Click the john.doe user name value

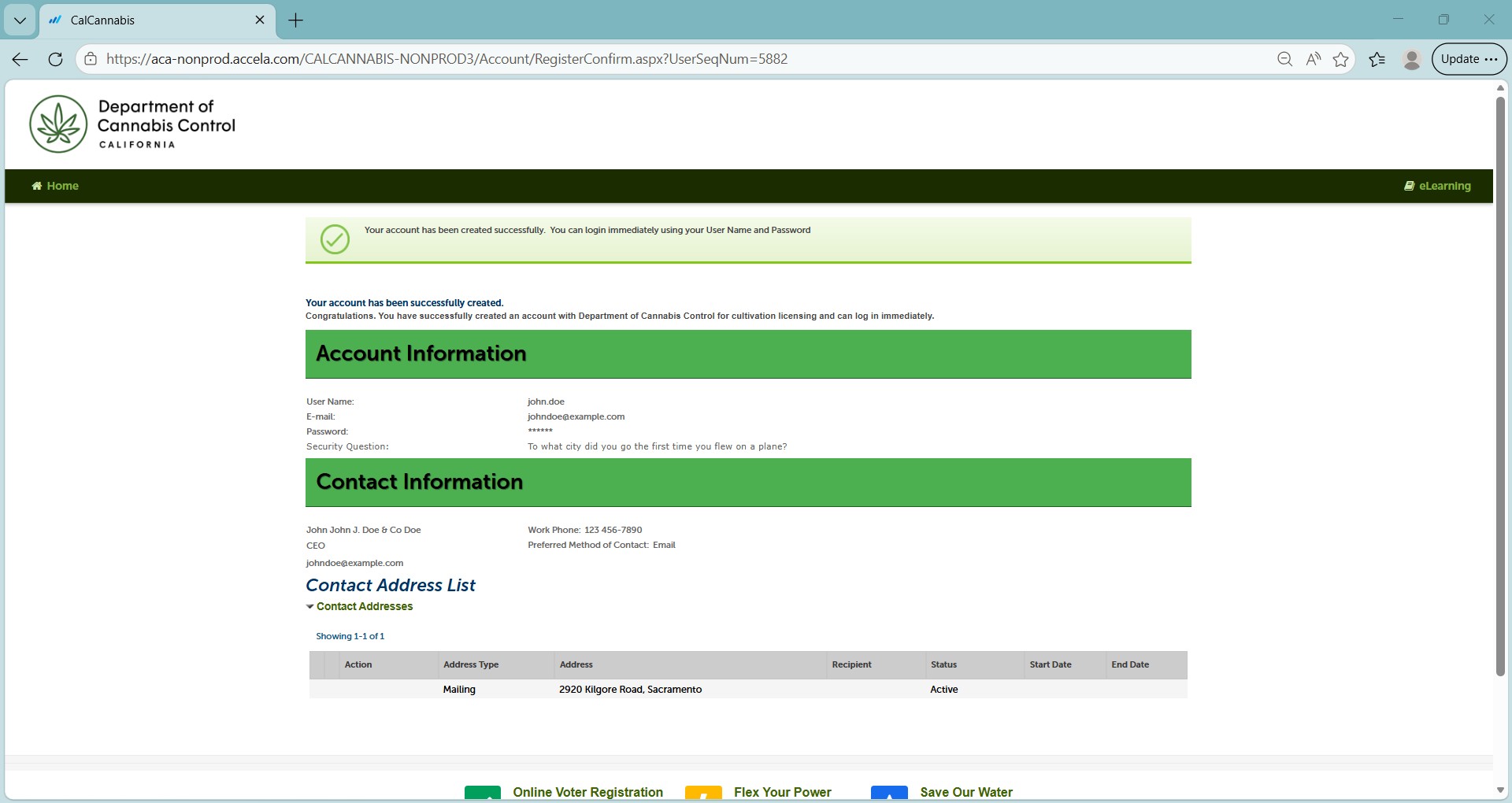pyautogui.click(x=546, y=401)
